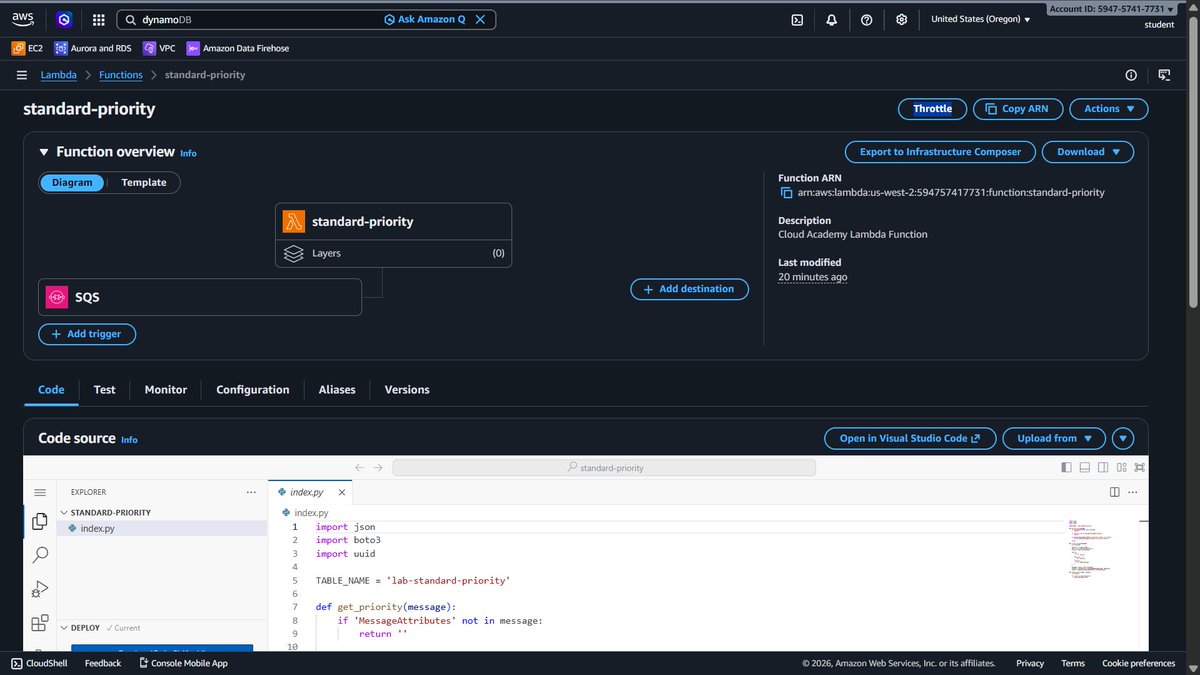Open Code source Info link
1200x675 pixels.
click(x=129, y=440)
